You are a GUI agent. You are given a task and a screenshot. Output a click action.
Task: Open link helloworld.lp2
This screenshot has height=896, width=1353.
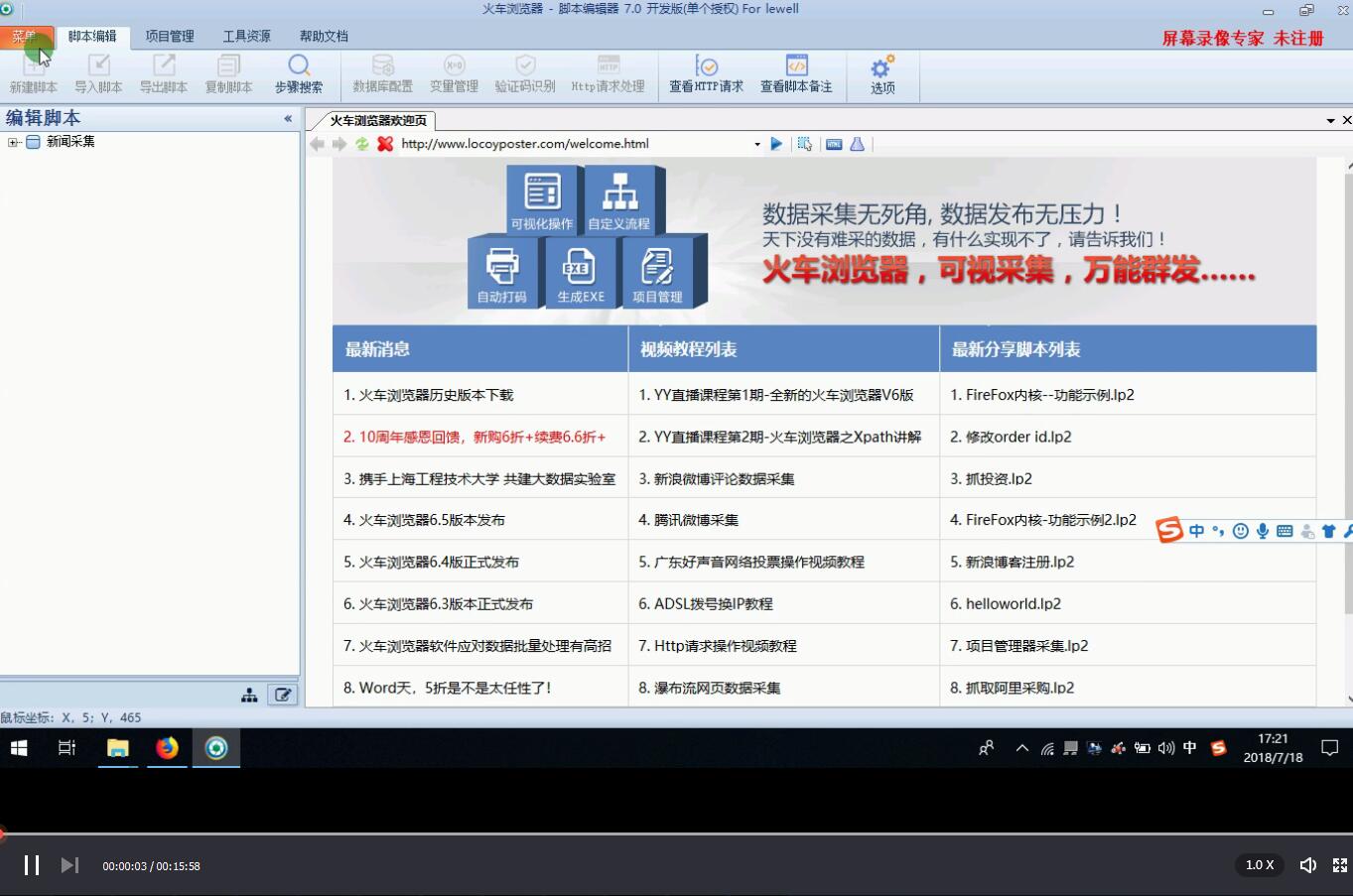pyautogui.click(x=1014, y=603)
